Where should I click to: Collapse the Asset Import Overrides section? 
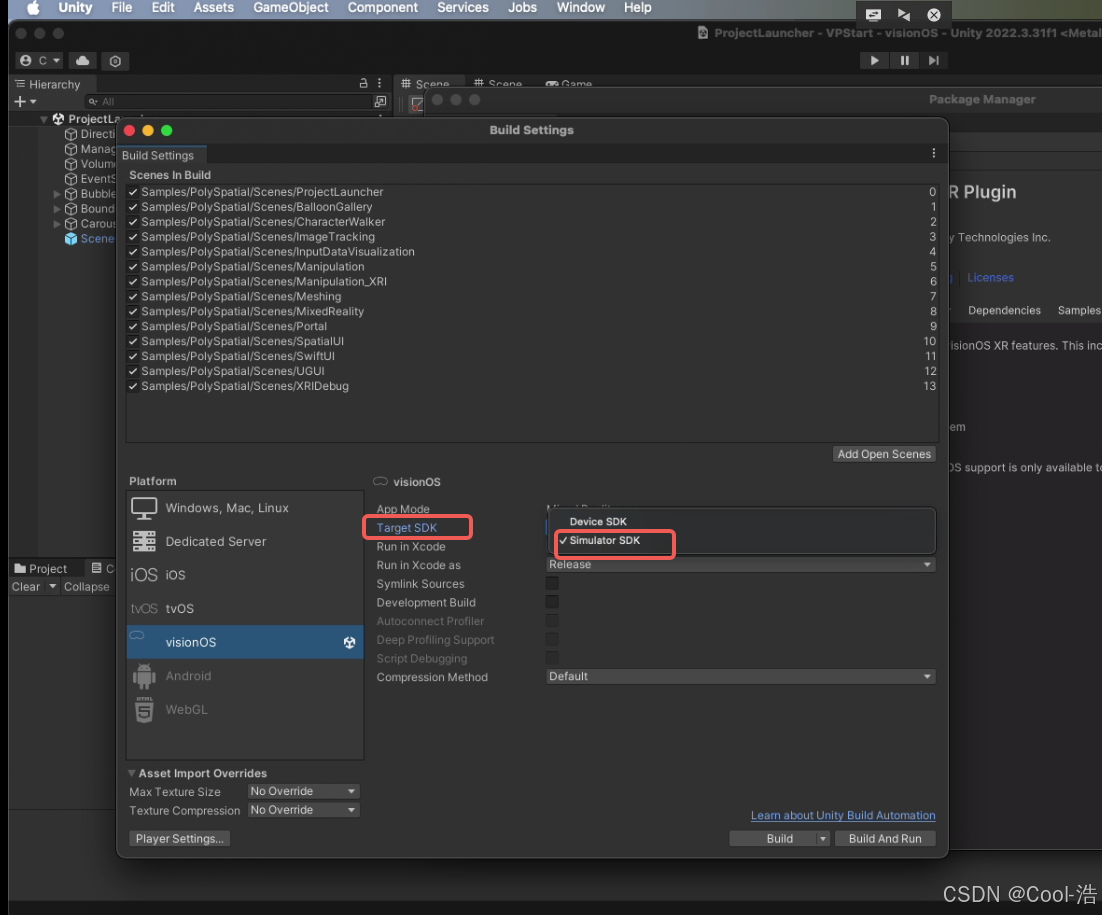click(131, 773)
